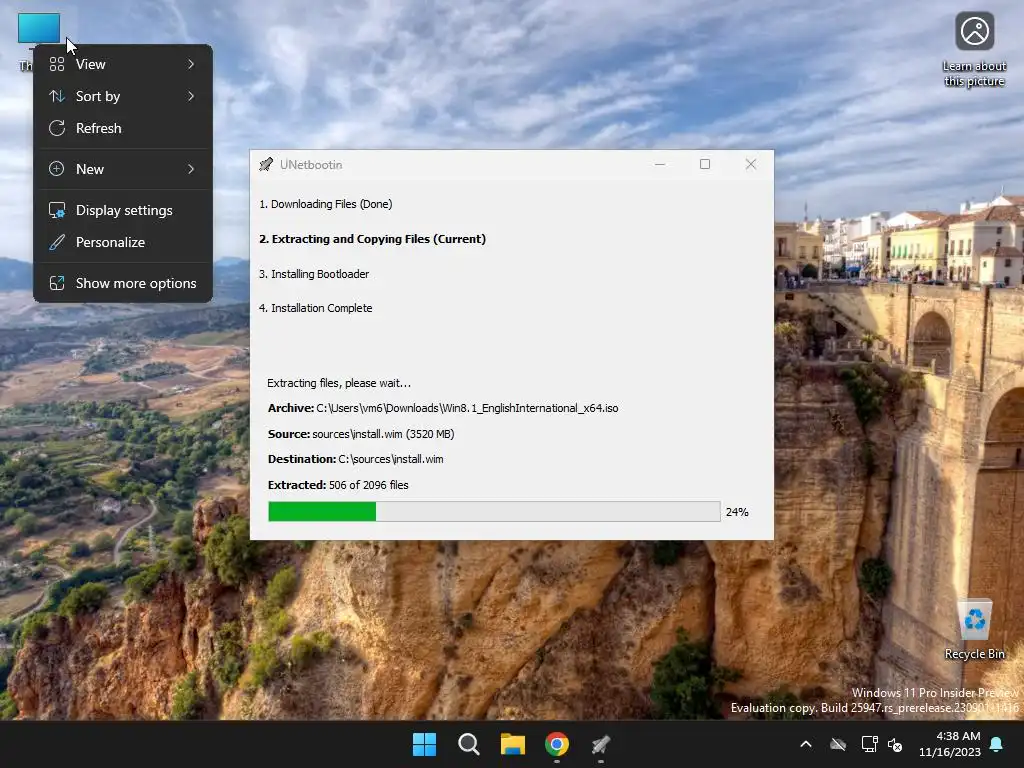Open the Windows Start button
Viewport: 1024px width, 768px height.
point(424,744)
